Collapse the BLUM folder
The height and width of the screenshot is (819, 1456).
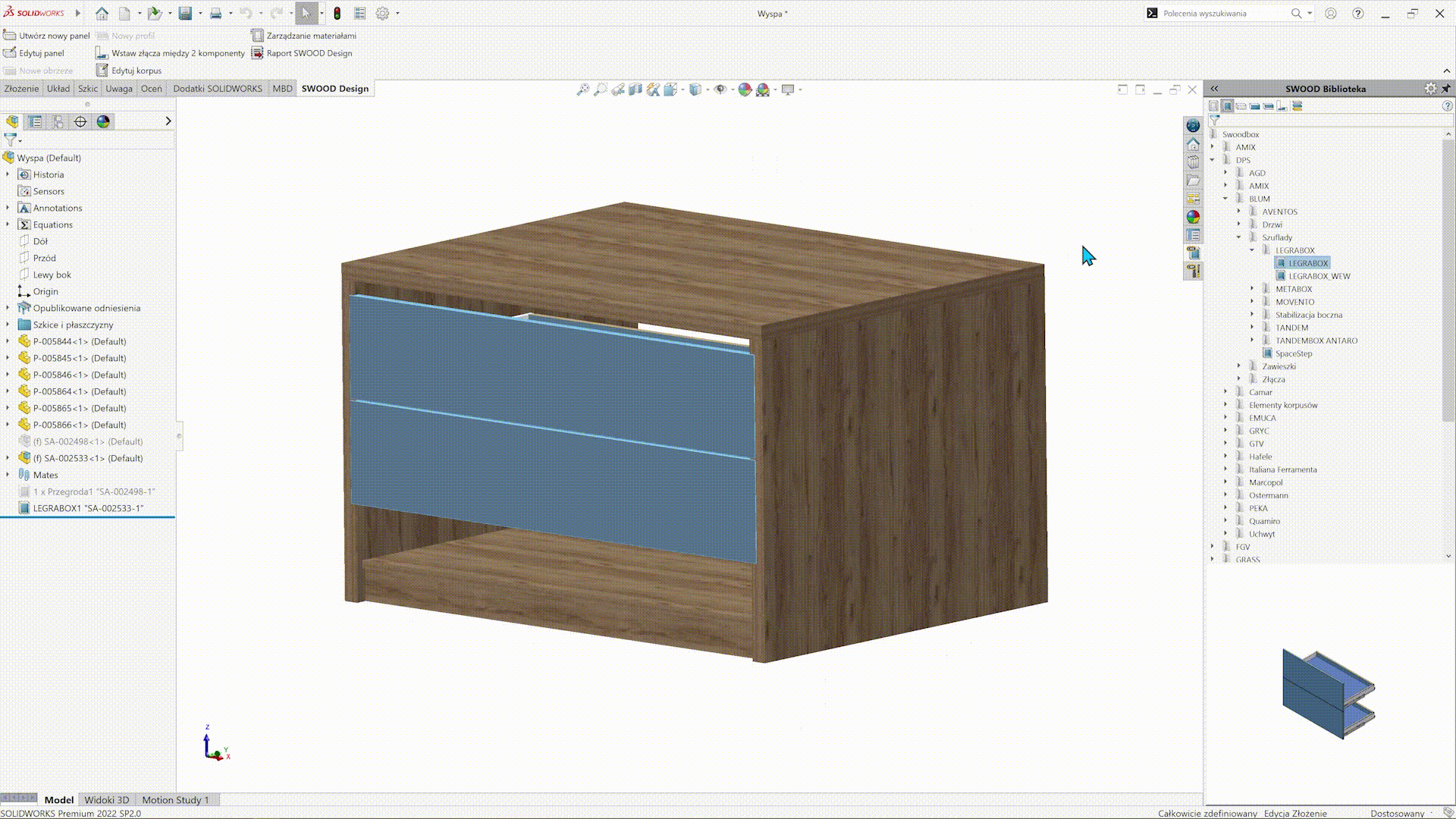click(x=1225, y=199)
